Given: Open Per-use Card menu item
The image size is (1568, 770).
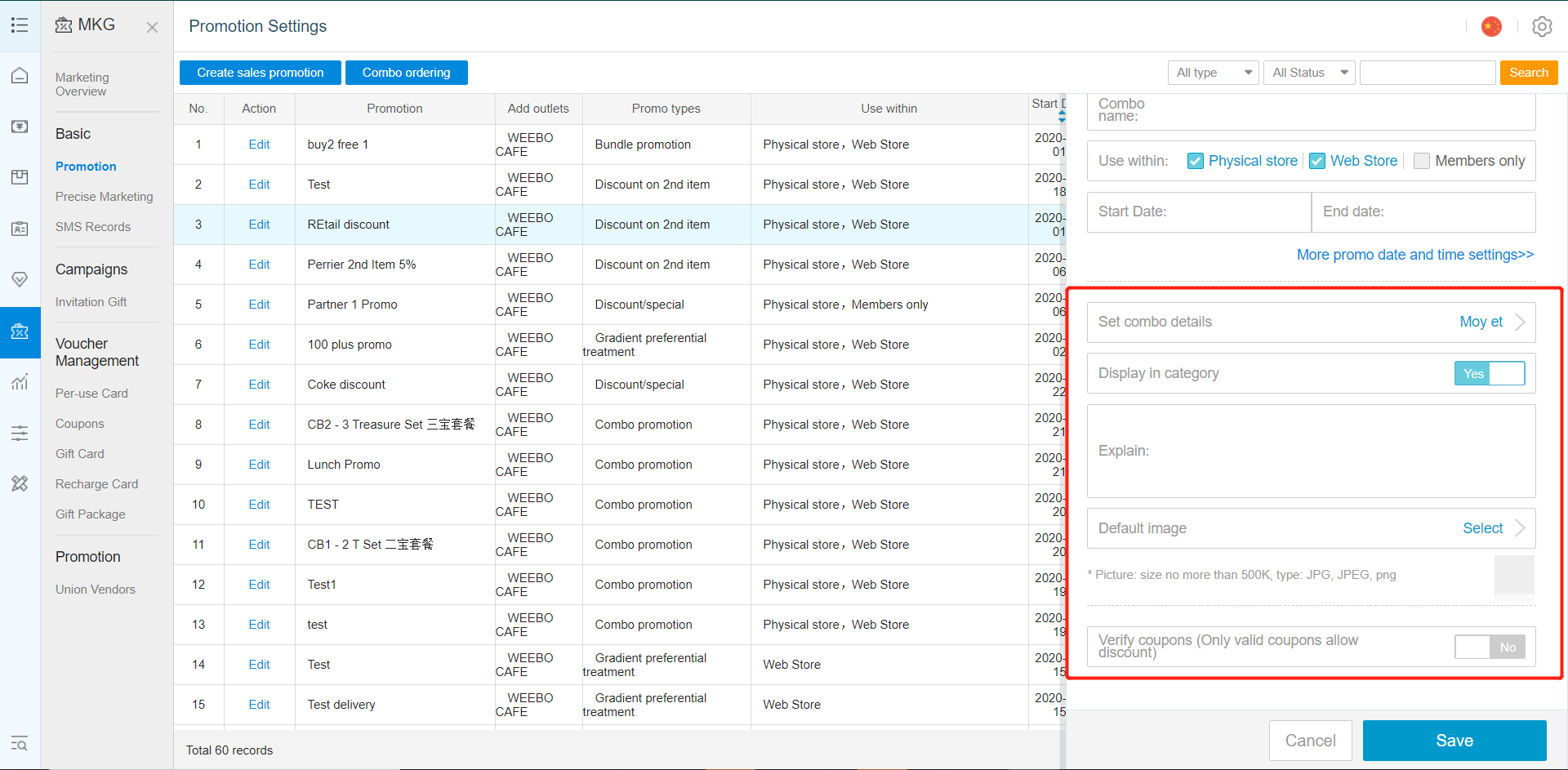Looking at the screenshot, I should (91, 394).
